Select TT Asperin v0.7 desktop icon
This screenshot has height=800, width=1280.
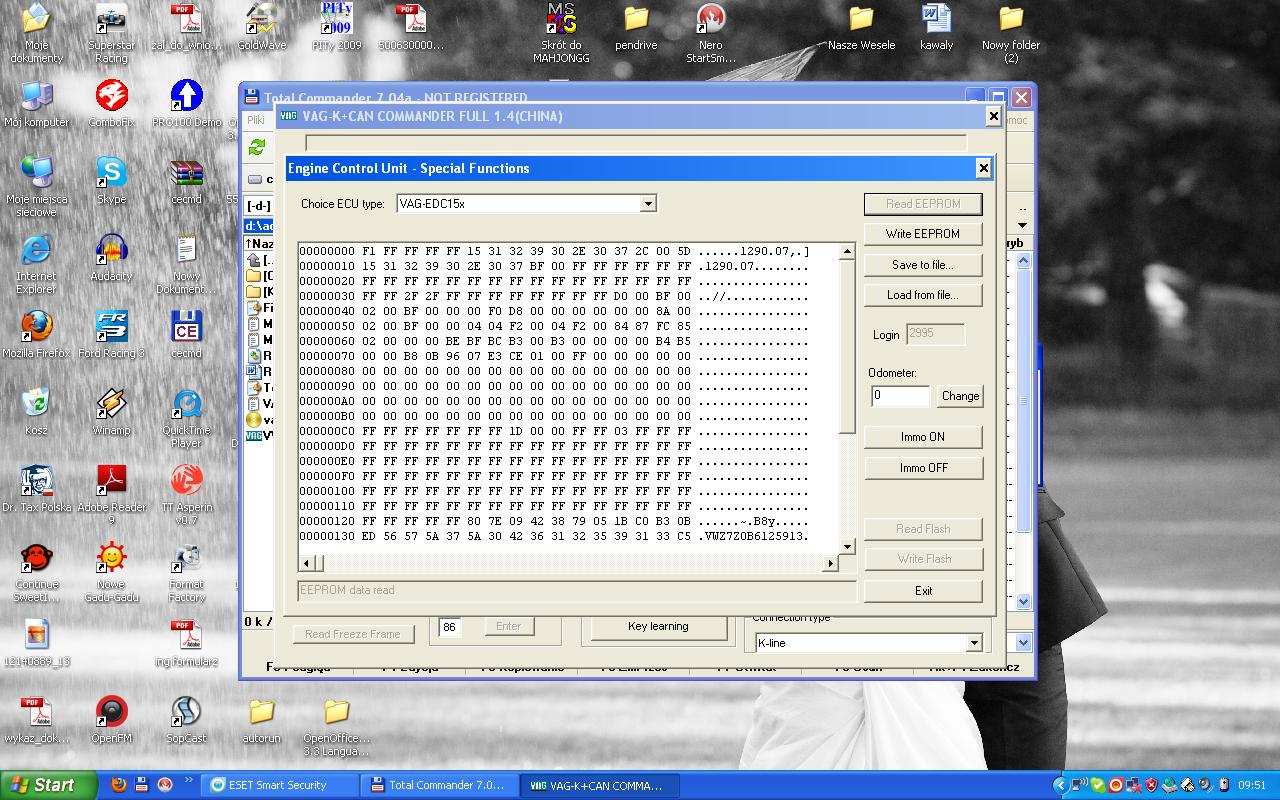pyautogui.click(x=186, y=496)
